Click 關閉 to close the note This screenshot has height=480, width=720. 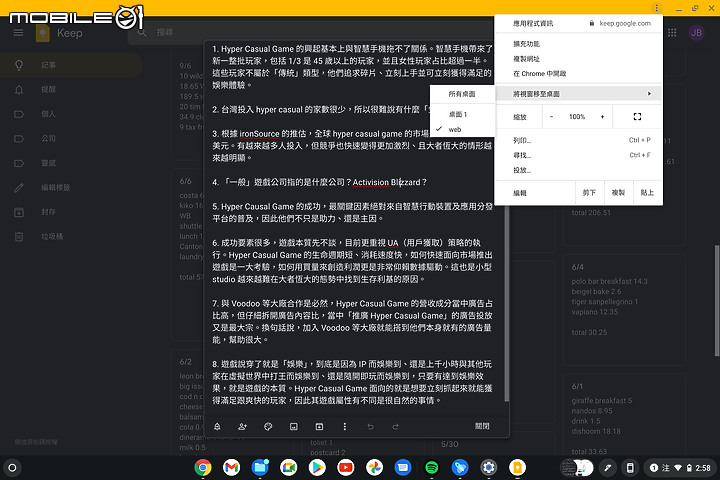click(482, 426)
